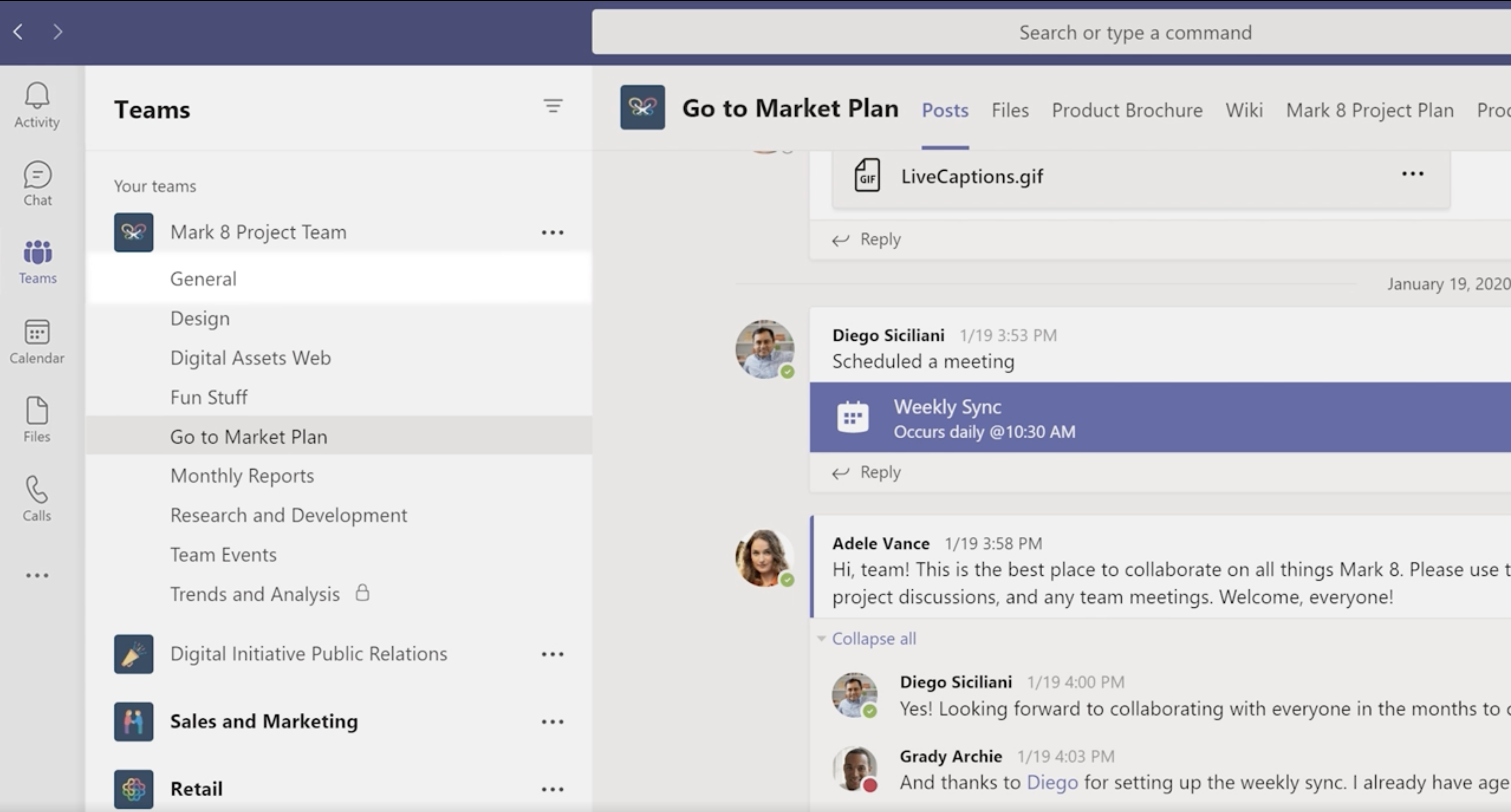
Task: Open Calls in the app bar
Action: click(37, 499)
